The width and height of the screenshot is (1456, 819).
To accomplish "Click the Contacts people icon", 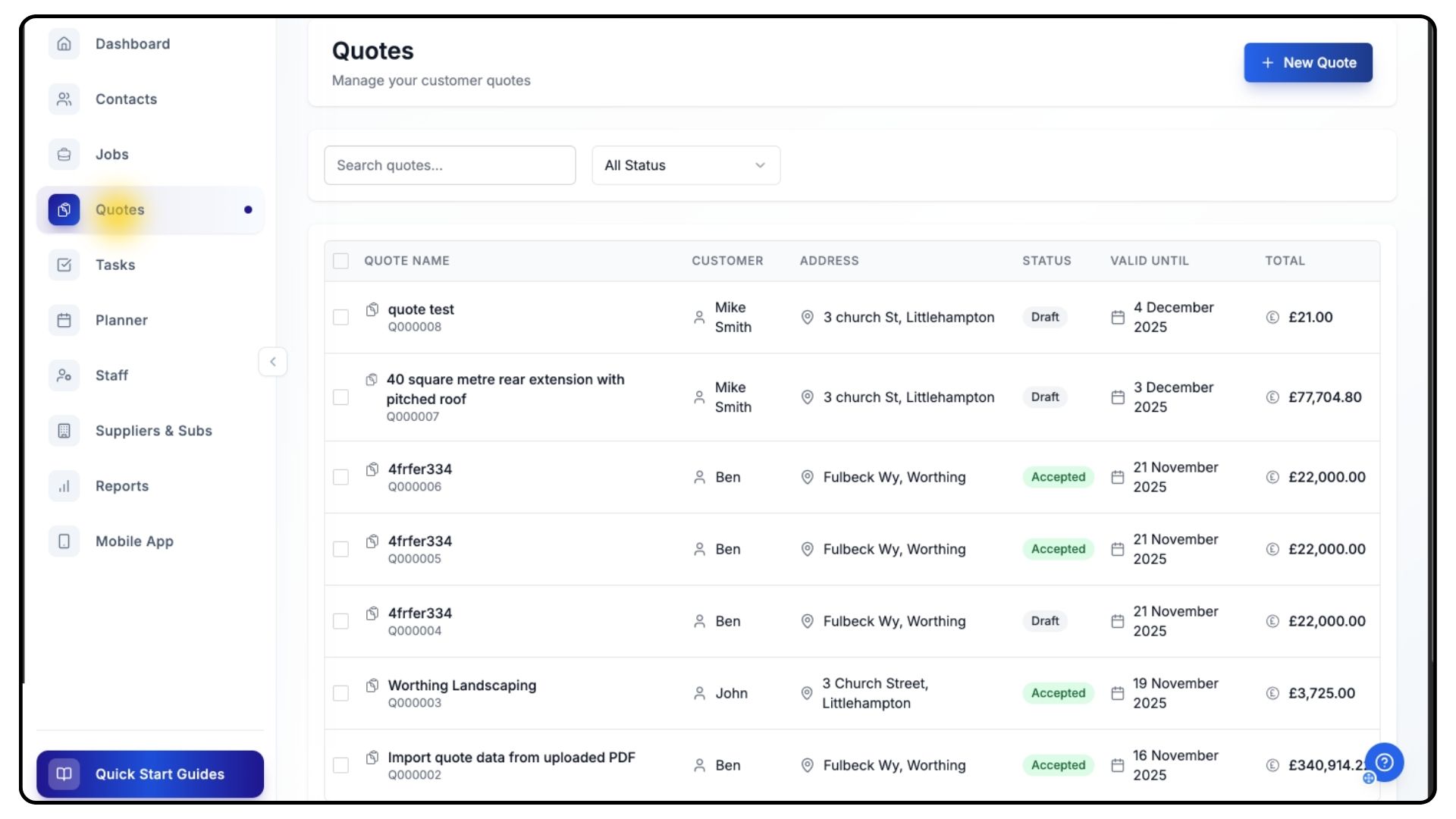I will pos(64,99).
